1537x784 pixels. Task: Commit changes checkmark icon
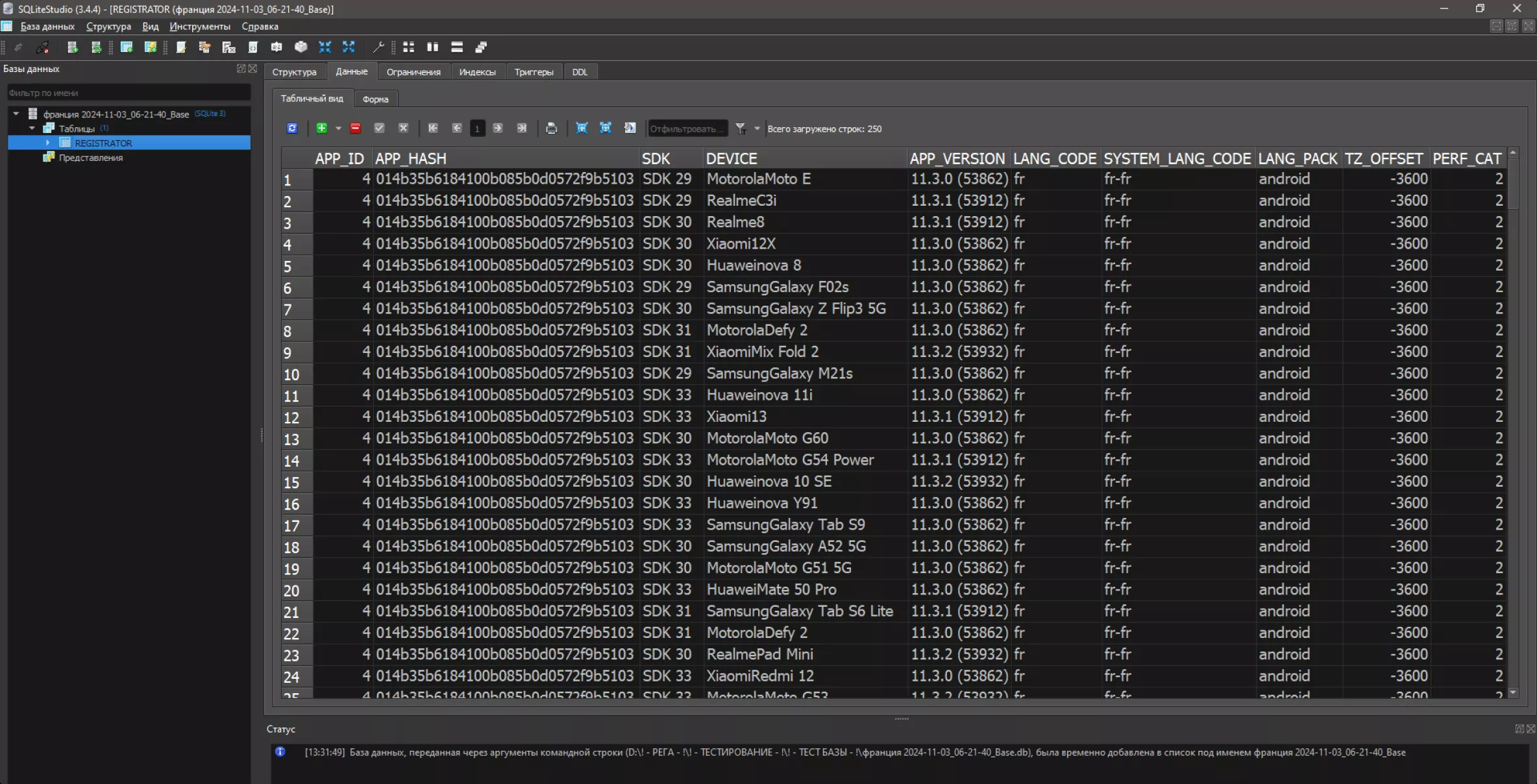pos(379,128)
